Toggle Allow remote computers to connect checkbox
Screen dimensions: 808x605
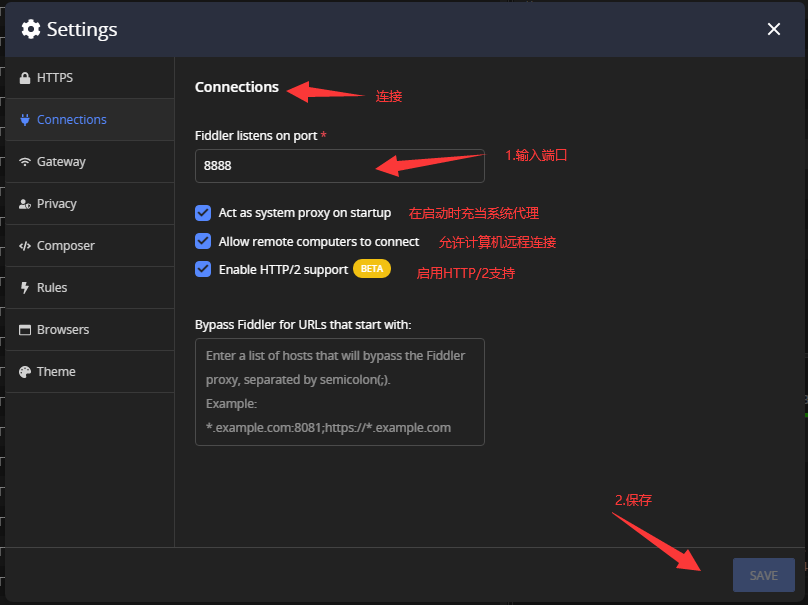click(x=203, y=241)
